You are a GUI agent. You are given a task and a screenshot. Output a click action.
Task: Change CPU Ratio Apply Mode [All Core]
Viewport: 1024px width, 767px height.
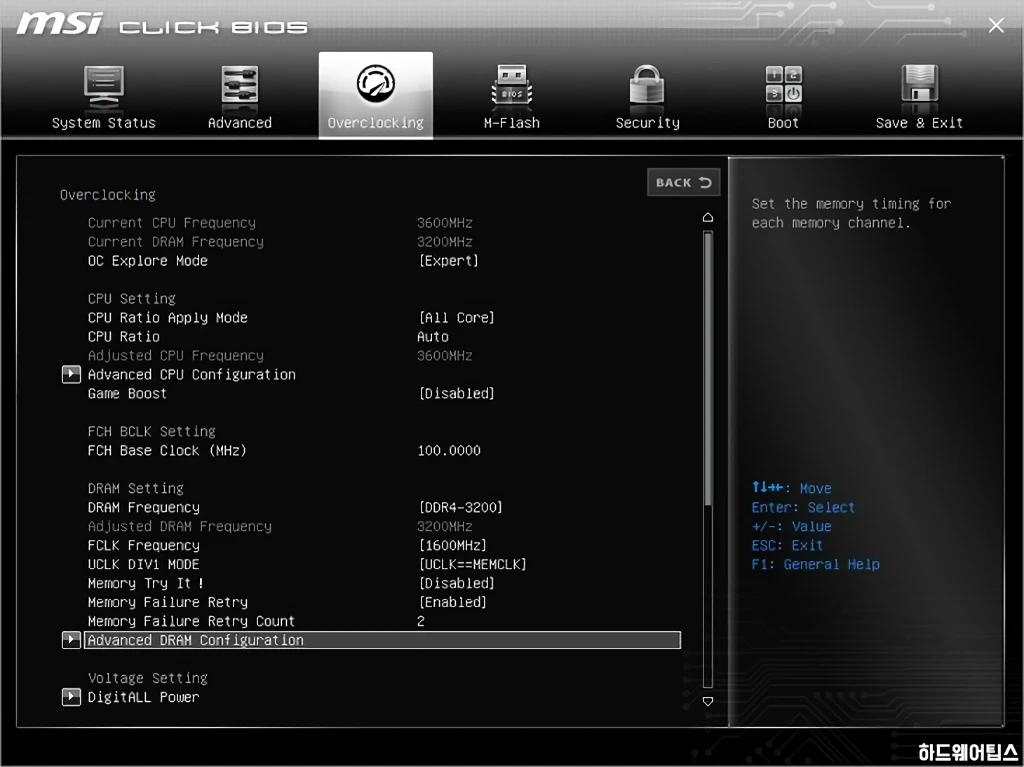click(x=456, y=318)
